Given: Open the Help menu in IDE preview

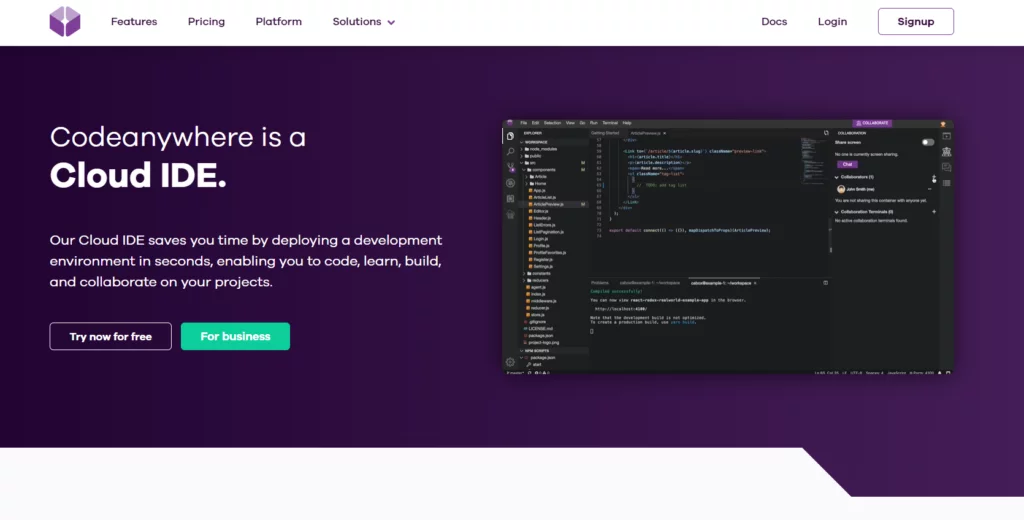Looking at the screenshot, I should tap(627, 123).
